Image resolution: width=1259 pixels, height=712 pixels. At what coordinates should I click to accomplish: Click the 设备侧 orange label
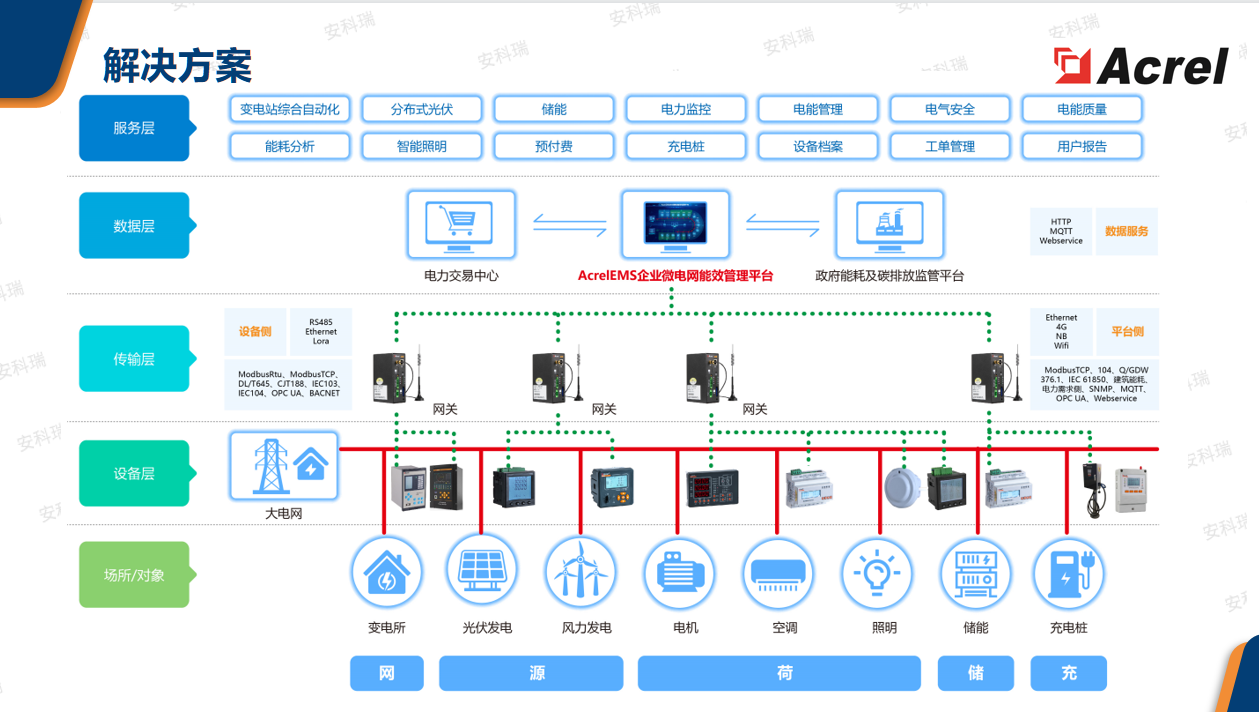[x=256, y=332]
